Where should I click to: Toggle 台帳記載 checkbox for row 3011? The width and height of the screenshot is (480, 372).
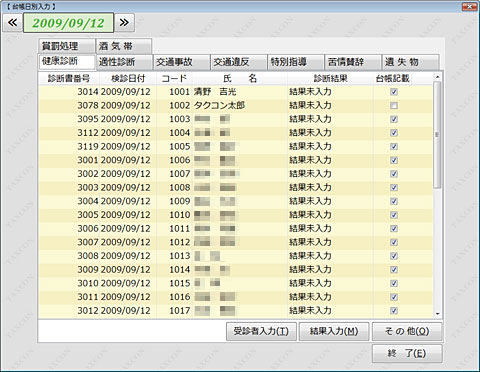pos(394,297)
